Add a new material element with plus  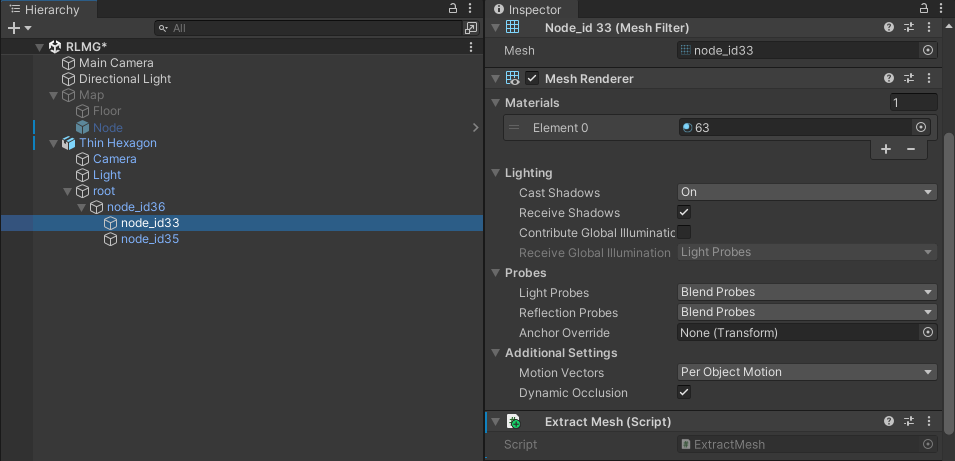[x=886, y=149]
